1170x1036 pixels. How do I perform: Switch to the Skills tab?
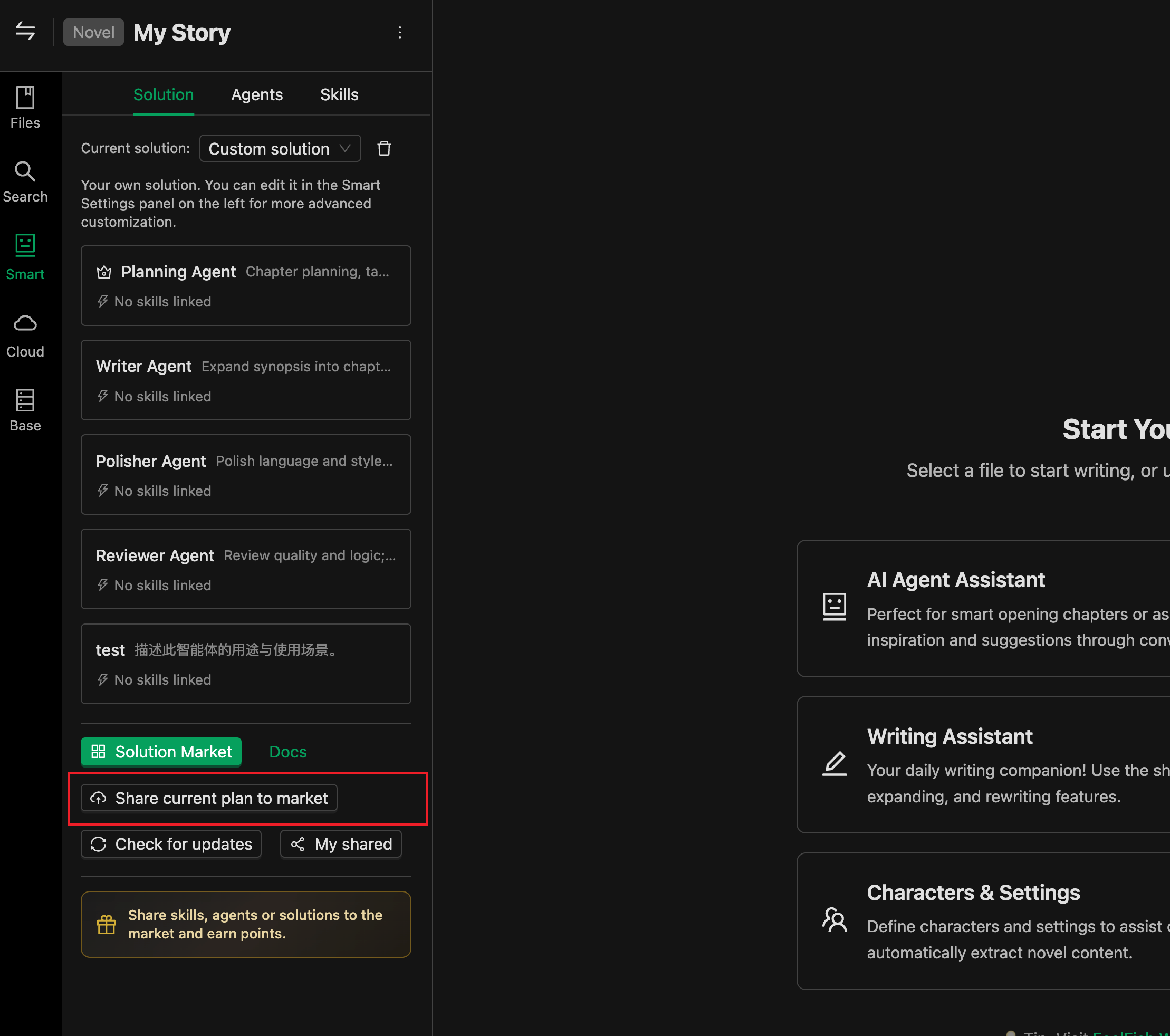pyautogui.click(x=339, y=95)
